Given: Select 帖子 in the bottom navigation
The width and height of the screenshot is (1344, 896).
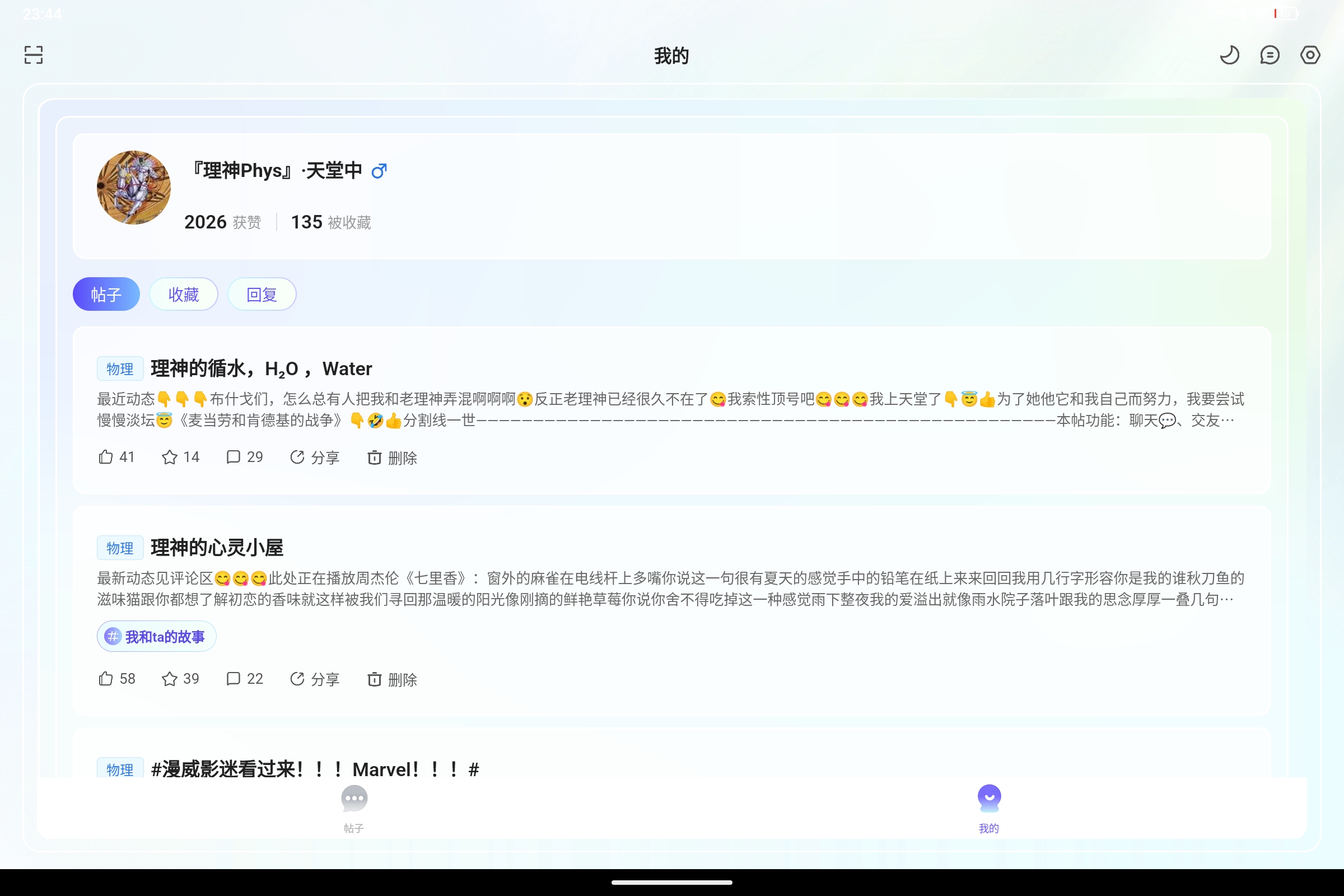Looking at the screenshot, I should tap(354, 808).
